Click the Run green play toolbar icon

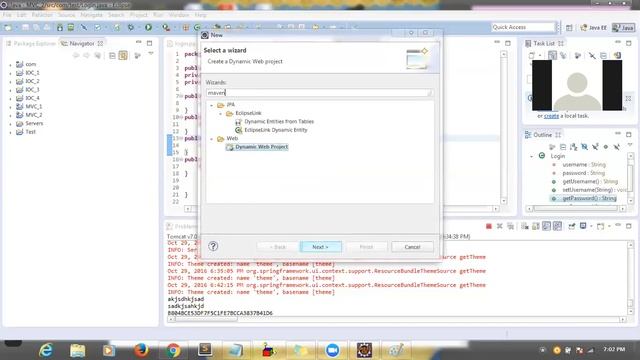[149, 27]
